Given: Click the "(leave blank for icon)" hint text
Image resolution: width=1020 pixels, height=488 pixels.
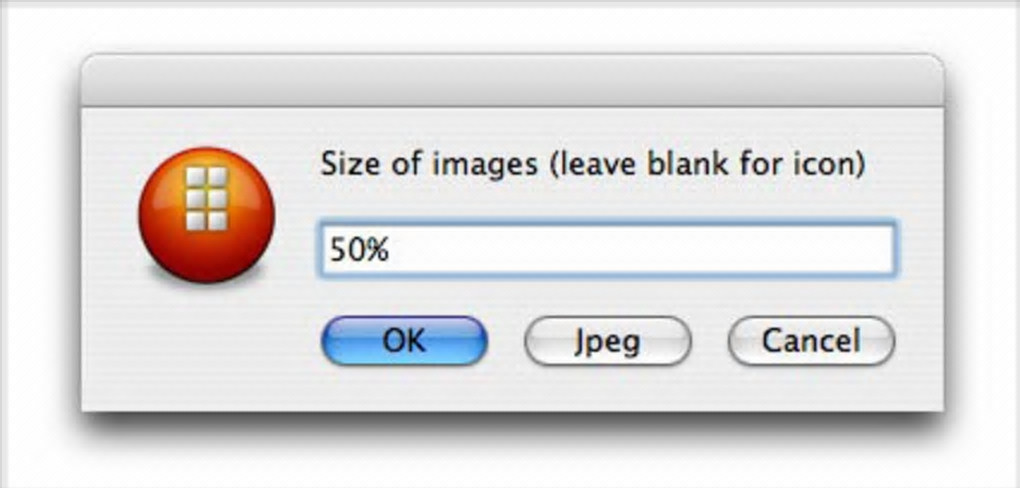Looking at the screenshot, I should (705, 164).
